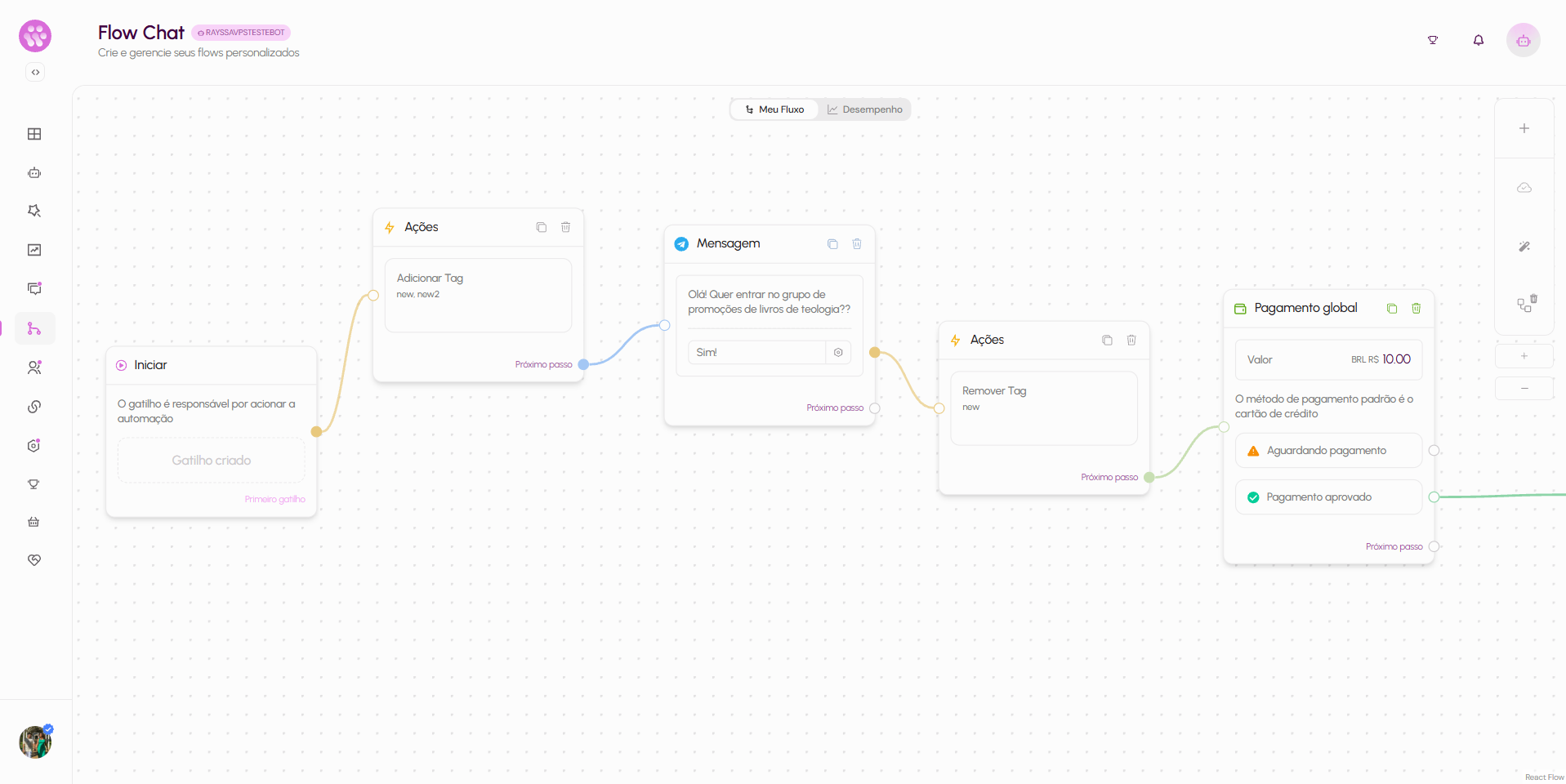Open settings gear on Sim! button
The height and width of the screenshot is (784, 1566).
pyautogui.click(x=838, y=352)
